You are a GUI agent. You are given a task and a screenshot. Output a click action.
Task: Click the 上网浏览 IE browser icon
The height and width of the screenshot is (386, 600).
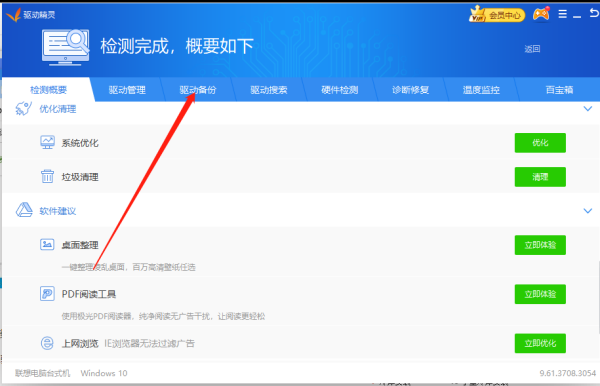pyautogui.click(x=47, y=343)
